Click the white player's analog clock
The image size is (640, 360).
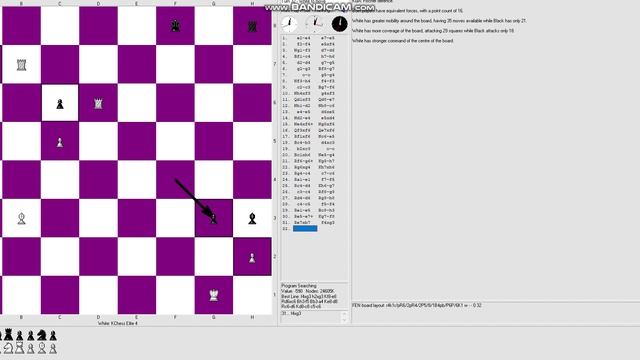pyautogui.click(x=289, y=24)
